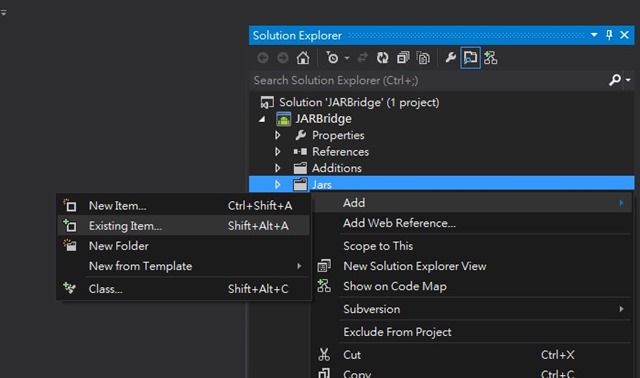The width and height of the screenshot is (640, 378).
Task: Collapse All nodes in Solution Explorer
Action: click(x=403, y=58)
